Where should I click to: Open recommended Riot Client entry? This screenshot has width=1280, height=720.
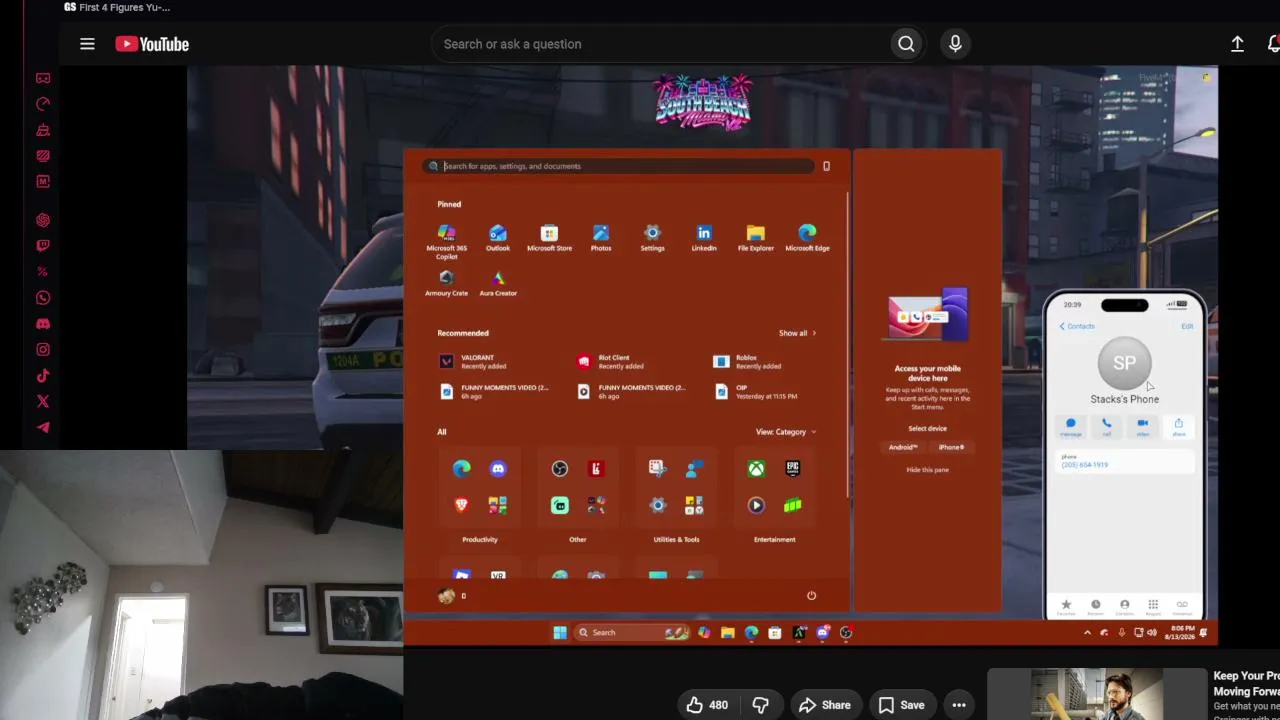click(x=612, y=362)
